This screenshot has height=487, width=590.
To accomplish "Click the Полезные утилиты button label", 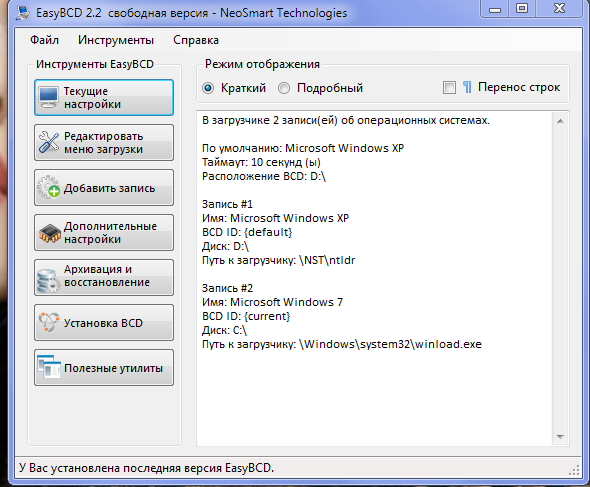I will tap(113, 368).
